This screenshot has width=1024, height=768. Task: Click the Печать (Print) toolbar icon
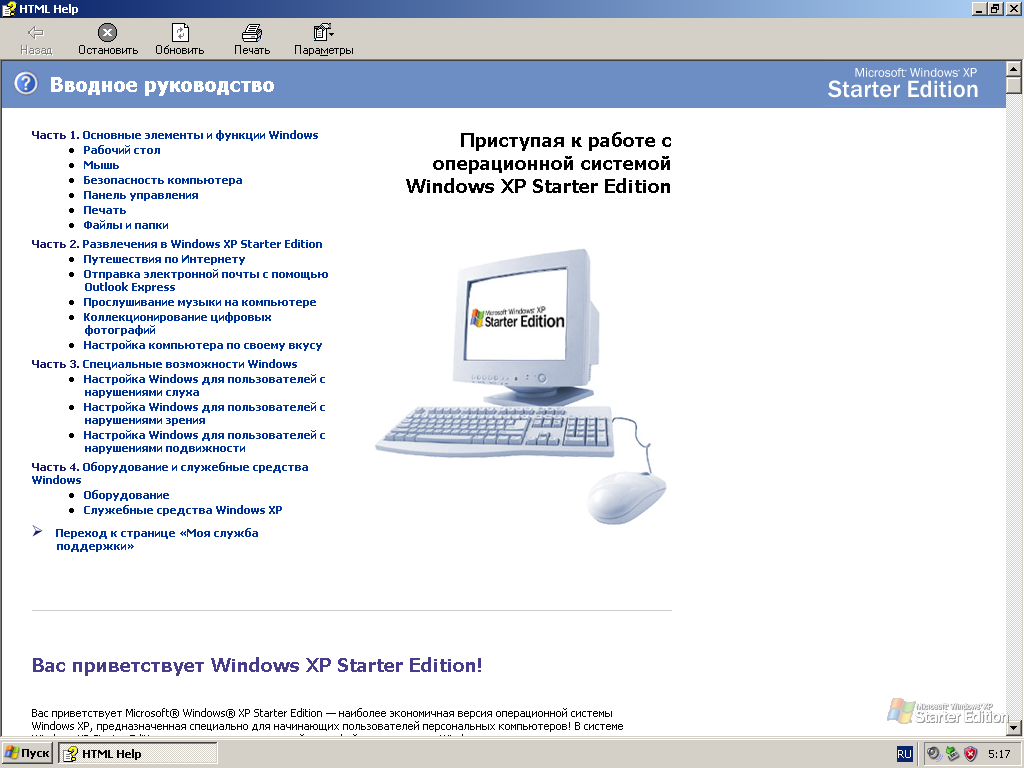pos(251,33)
